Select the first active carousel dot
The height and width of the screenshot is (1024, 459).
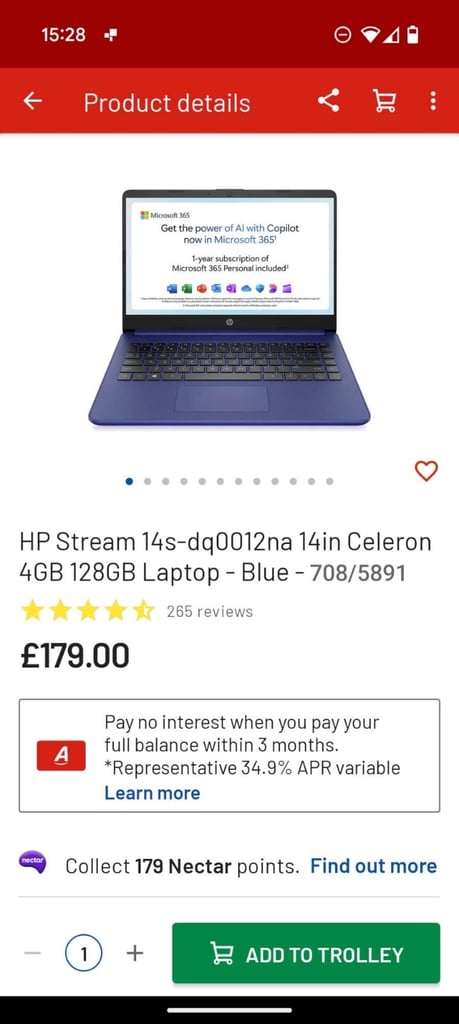[129, 481]
